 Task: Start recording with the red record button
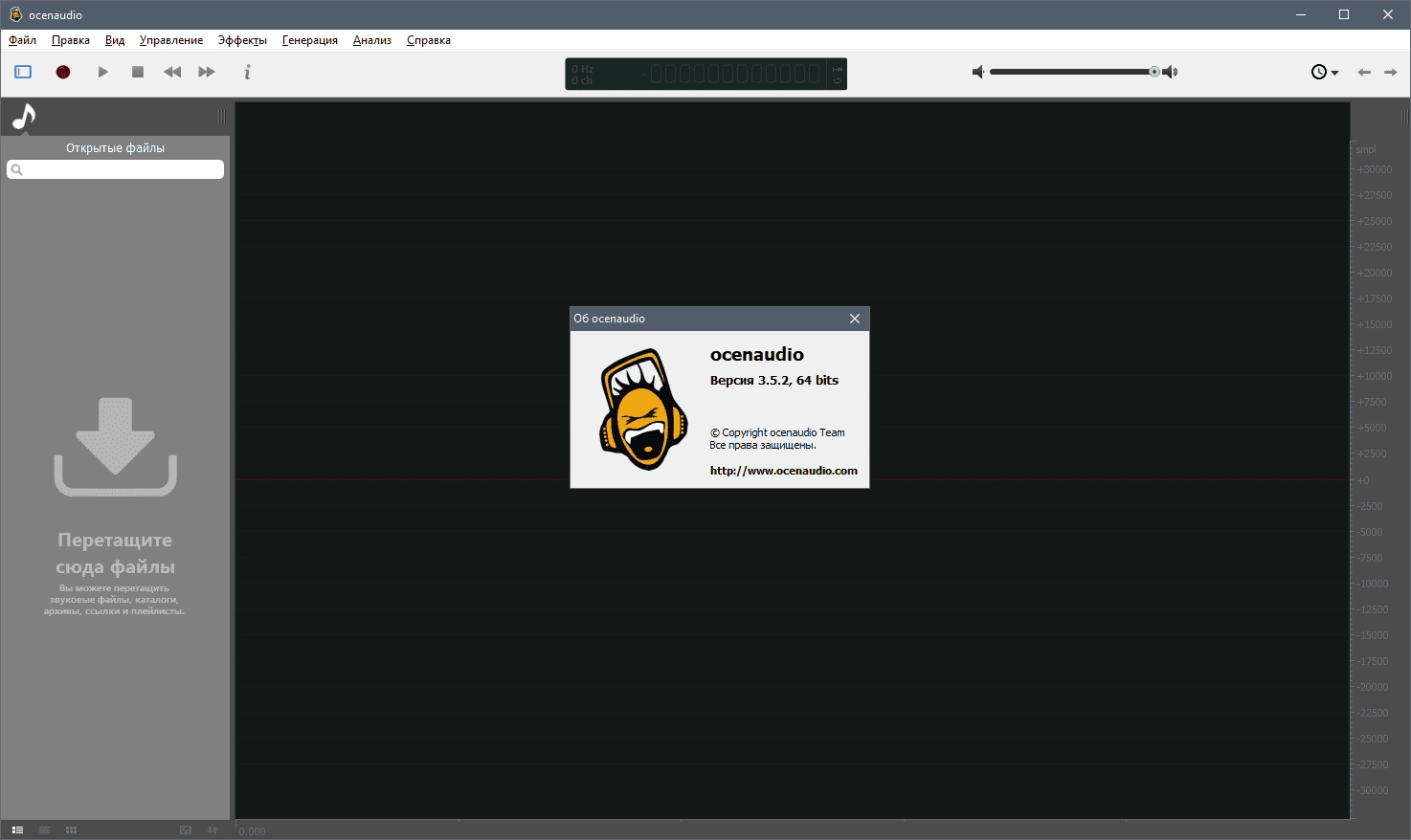[63, 72]
